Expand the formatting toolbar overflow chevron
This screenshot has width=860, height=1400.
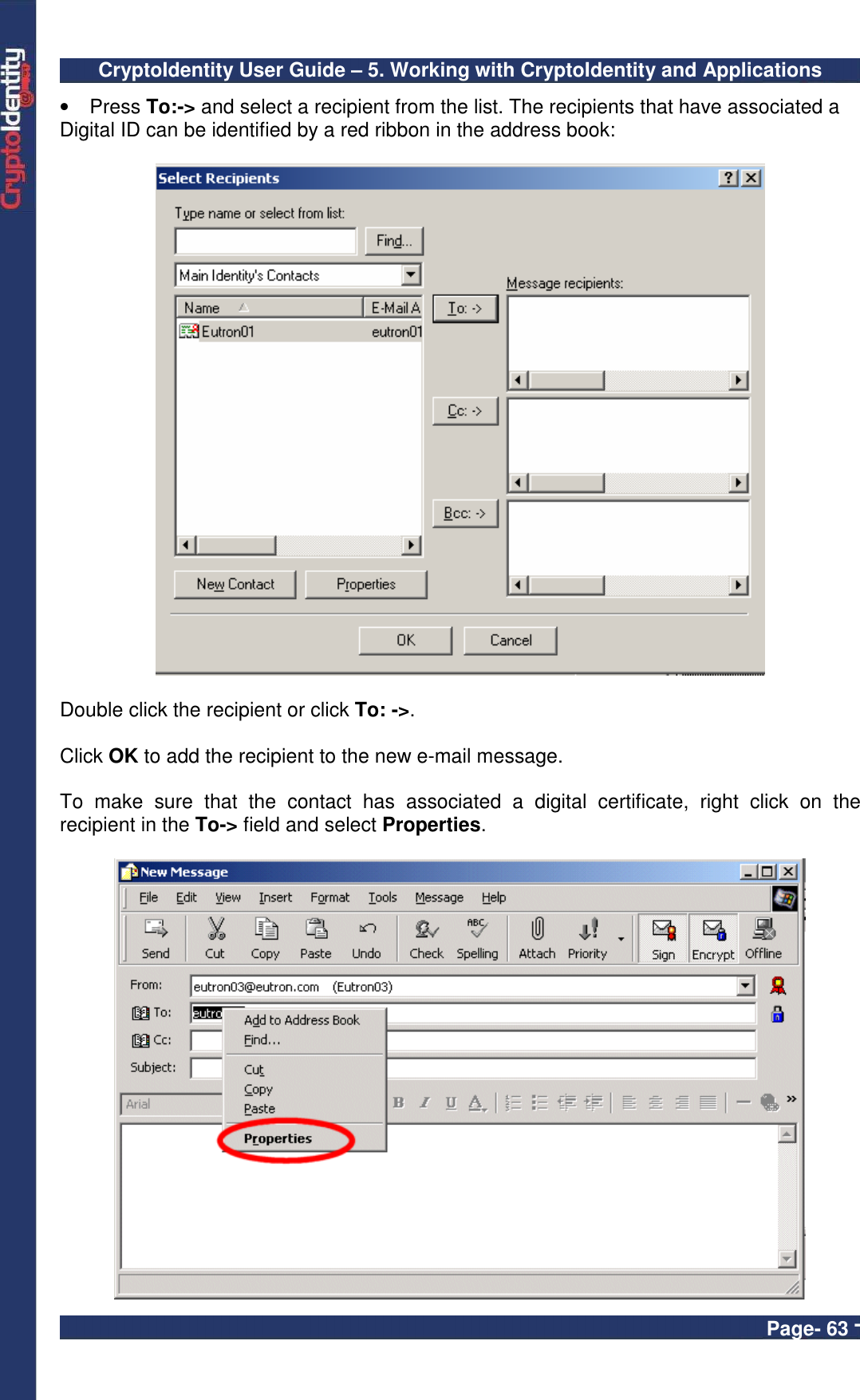click(791, 1099)
